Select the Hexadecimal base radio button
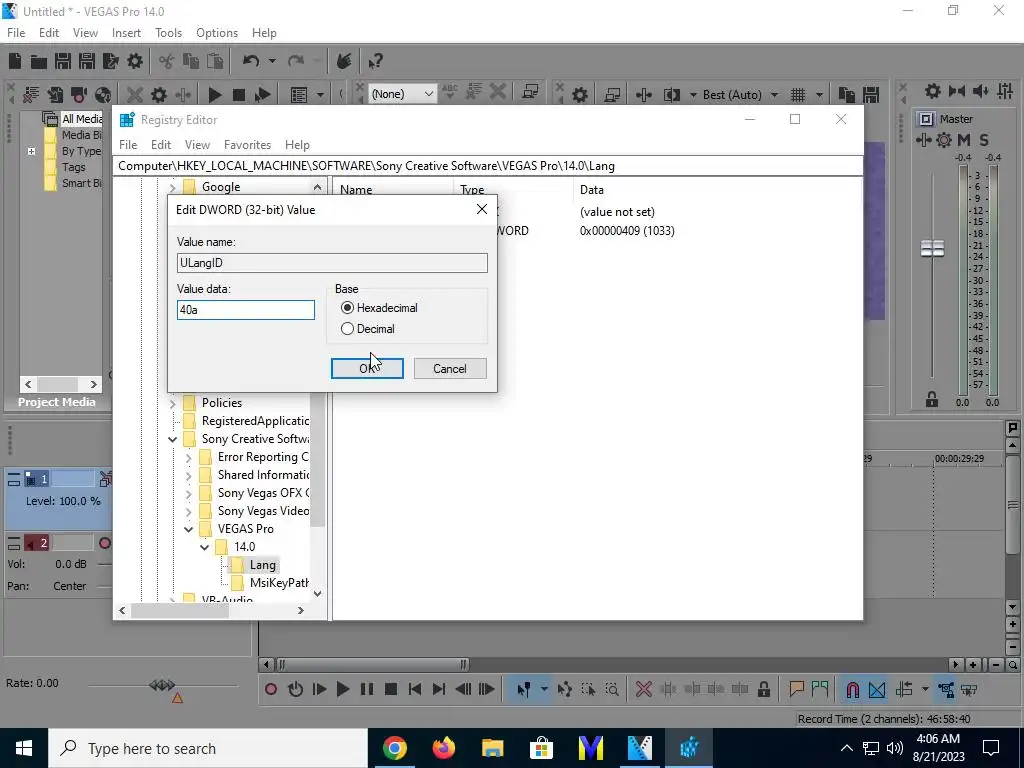Image resolution: width=1024 pixels, height=768 pixels. pos(347,308)
